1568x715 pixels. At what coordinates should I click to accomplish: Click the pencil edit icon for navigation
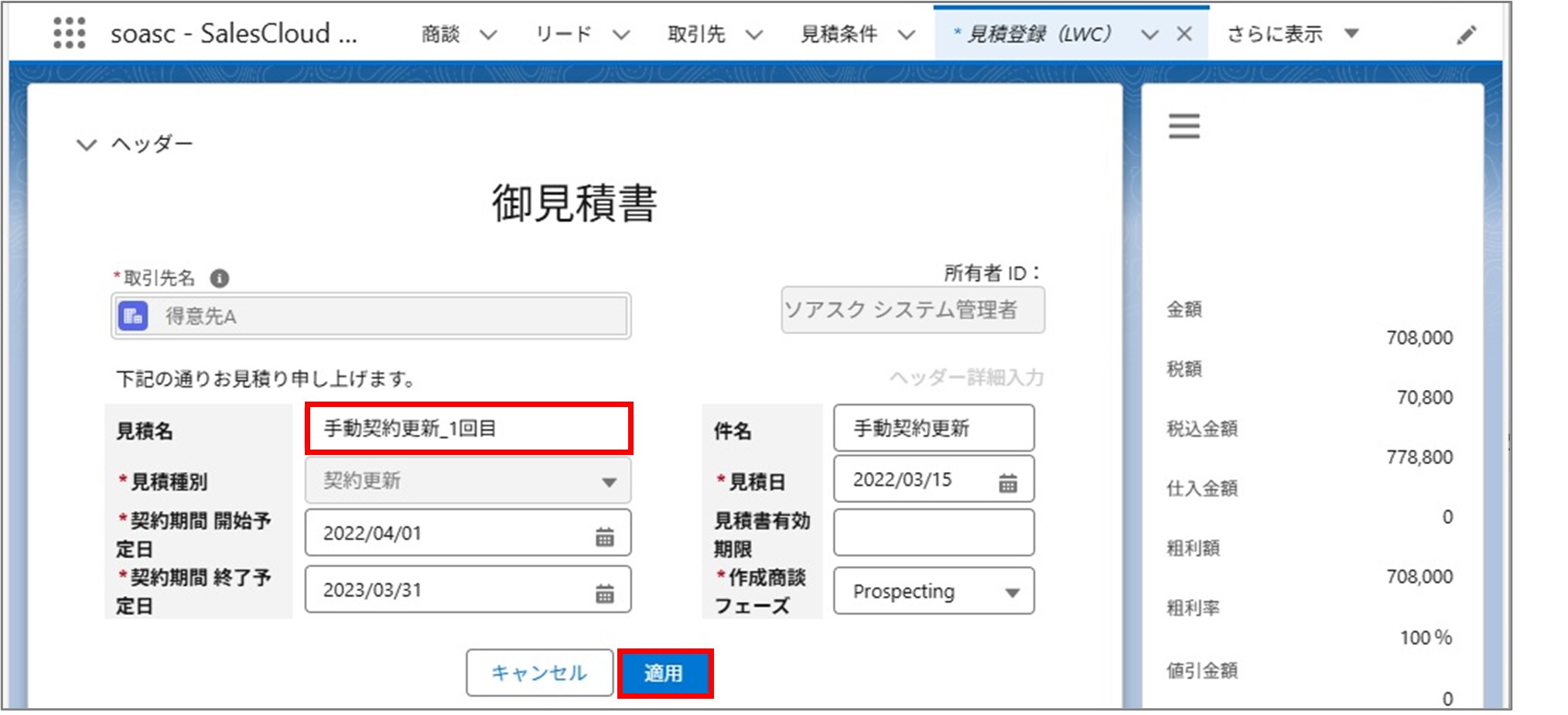1468,34
